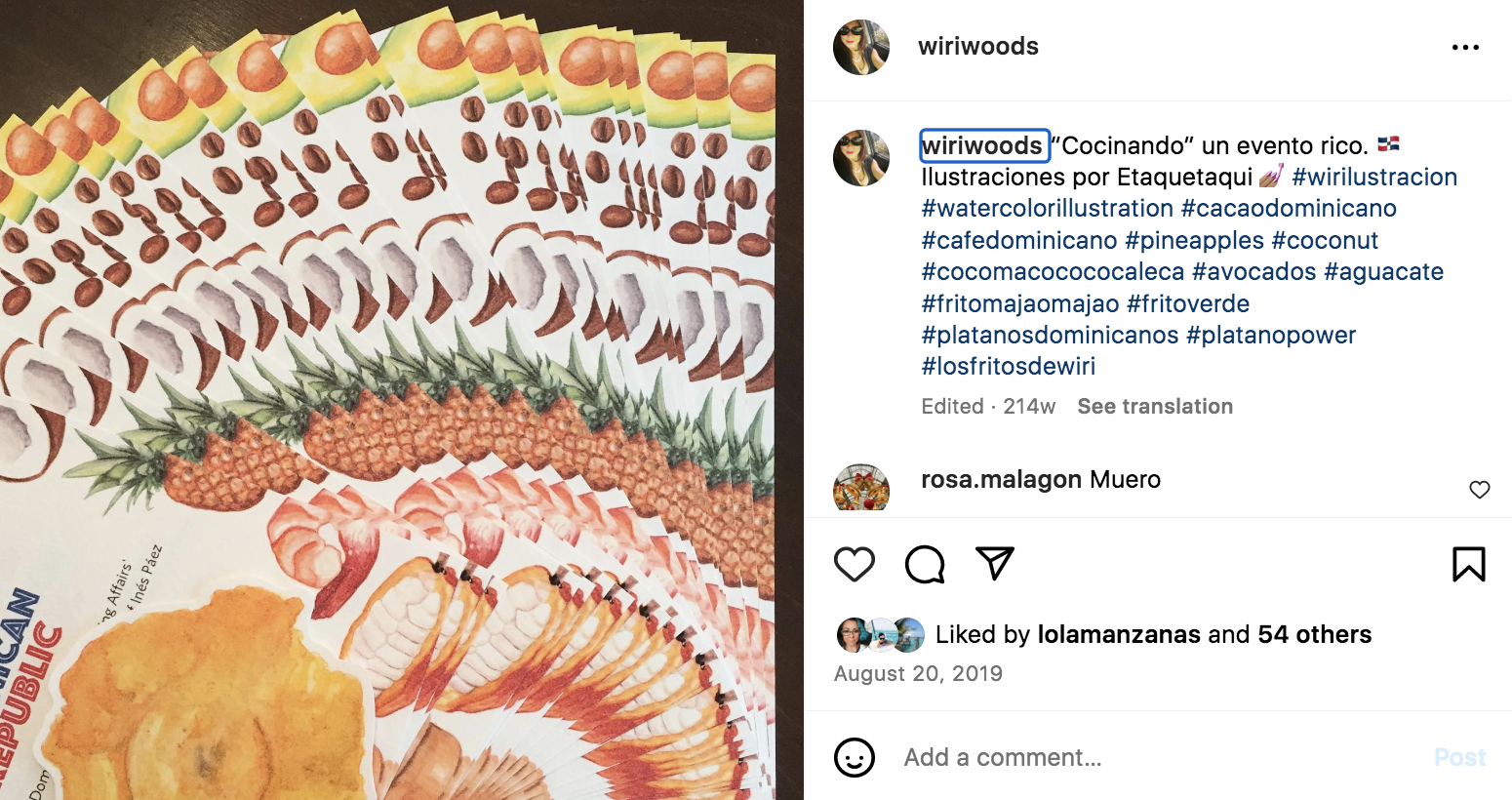Share the post via paper plane icon
Image resolution: width=1512 pixels, height=800 pixels.
click(x=995, y=563)
